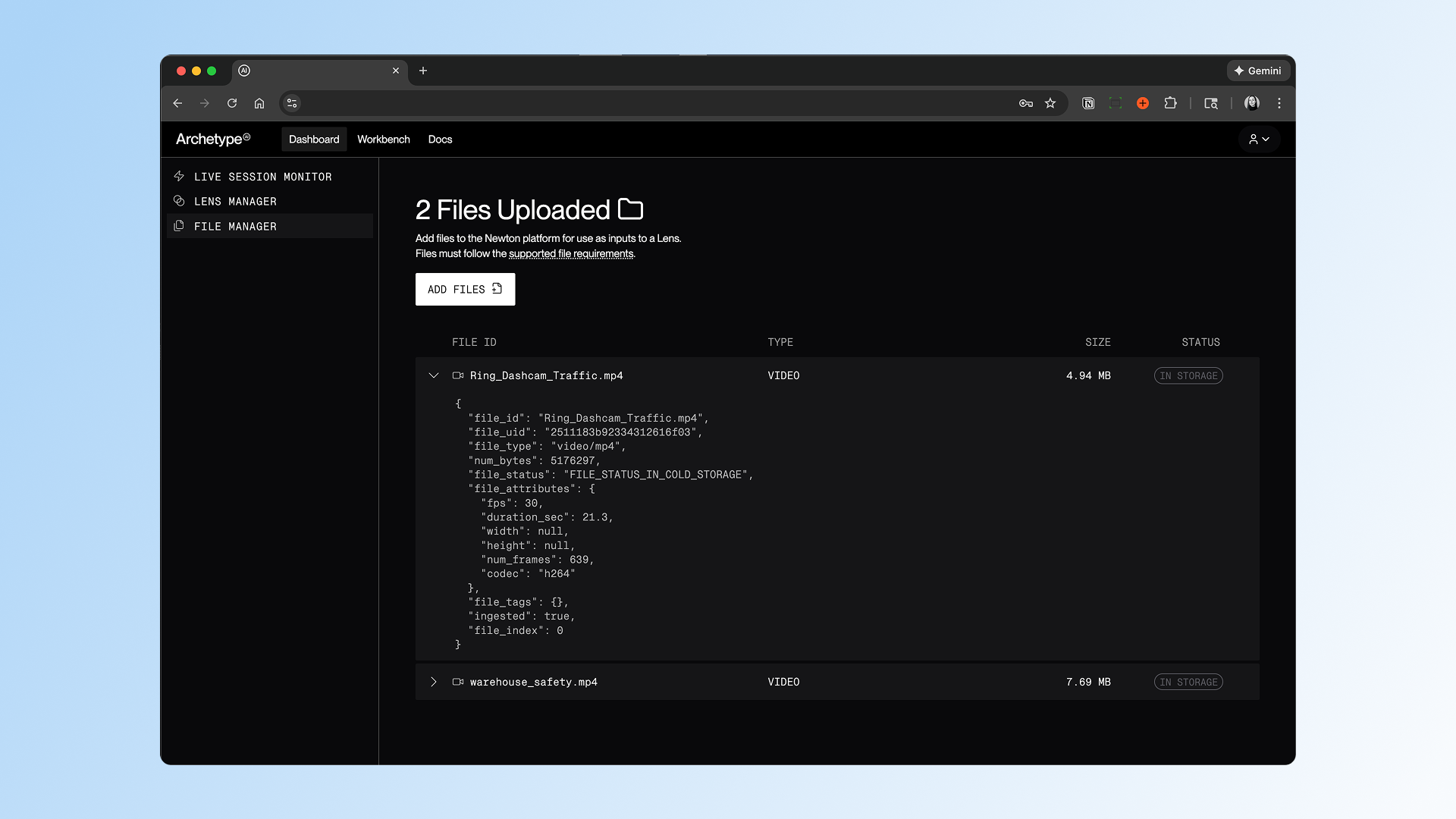Click the Gemini button in the browser
Viewport: 1456px width, 819px height.
pyautogui.click(x=1257, y=71)
